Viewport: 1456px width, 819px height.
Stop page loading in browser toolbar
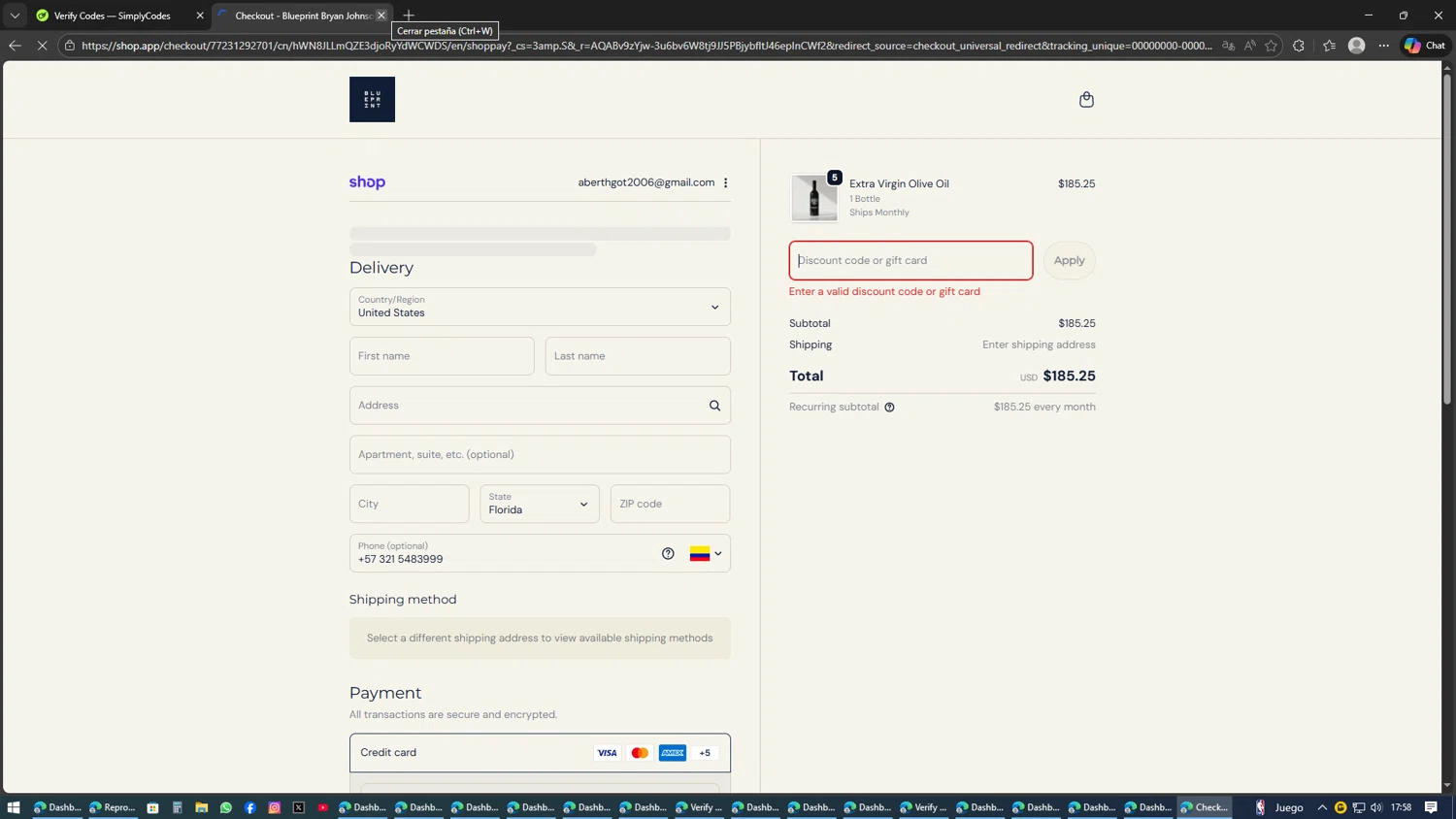coord(42,46)
